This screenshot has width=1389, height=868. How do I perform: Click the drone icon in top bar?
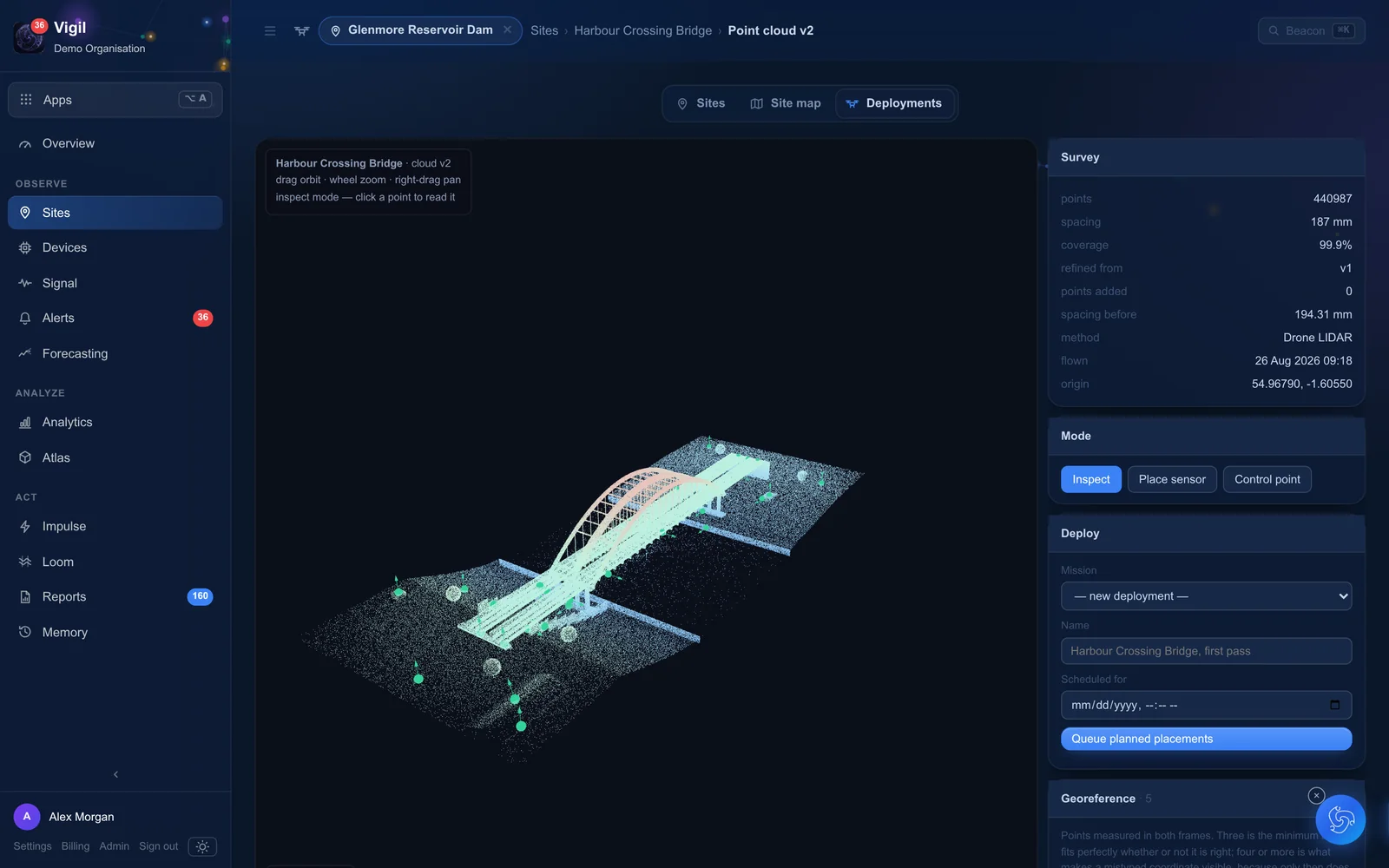[301, 30]
